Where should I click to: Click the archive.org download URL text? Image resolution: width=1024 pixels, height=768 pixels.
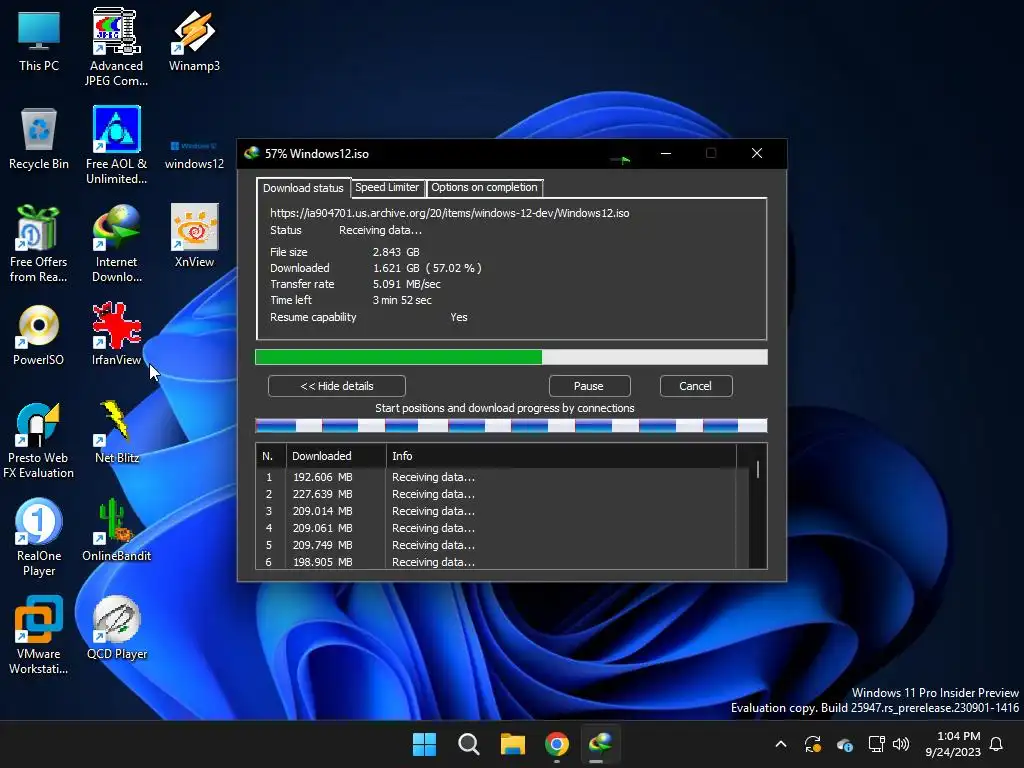[x=450, y=213]
